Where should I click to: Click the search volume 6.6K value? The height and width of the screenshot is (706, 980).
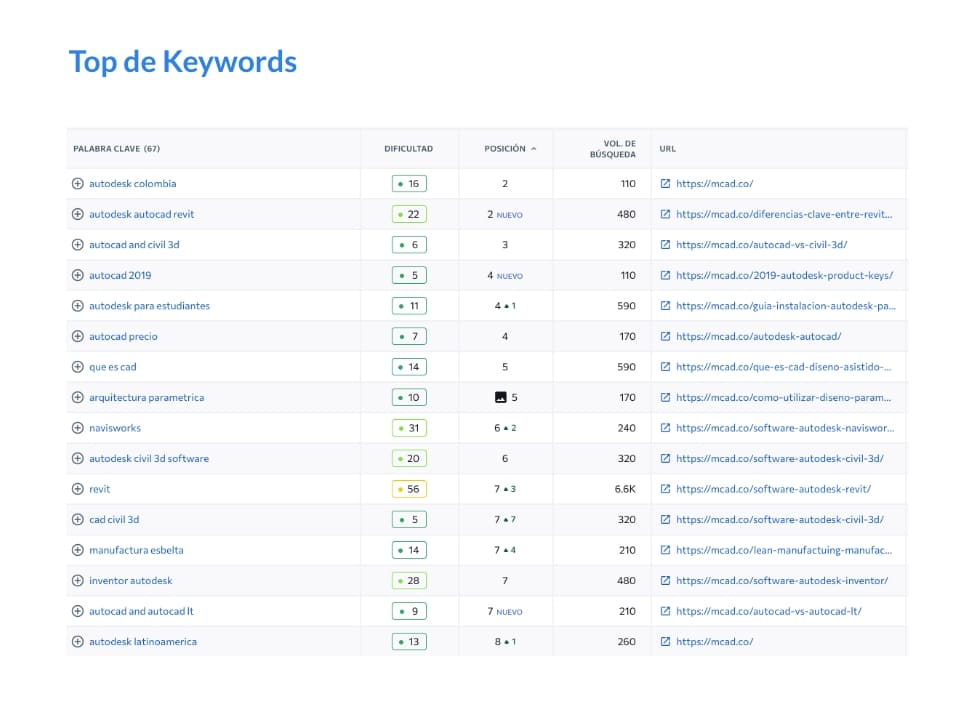[625, 489]
